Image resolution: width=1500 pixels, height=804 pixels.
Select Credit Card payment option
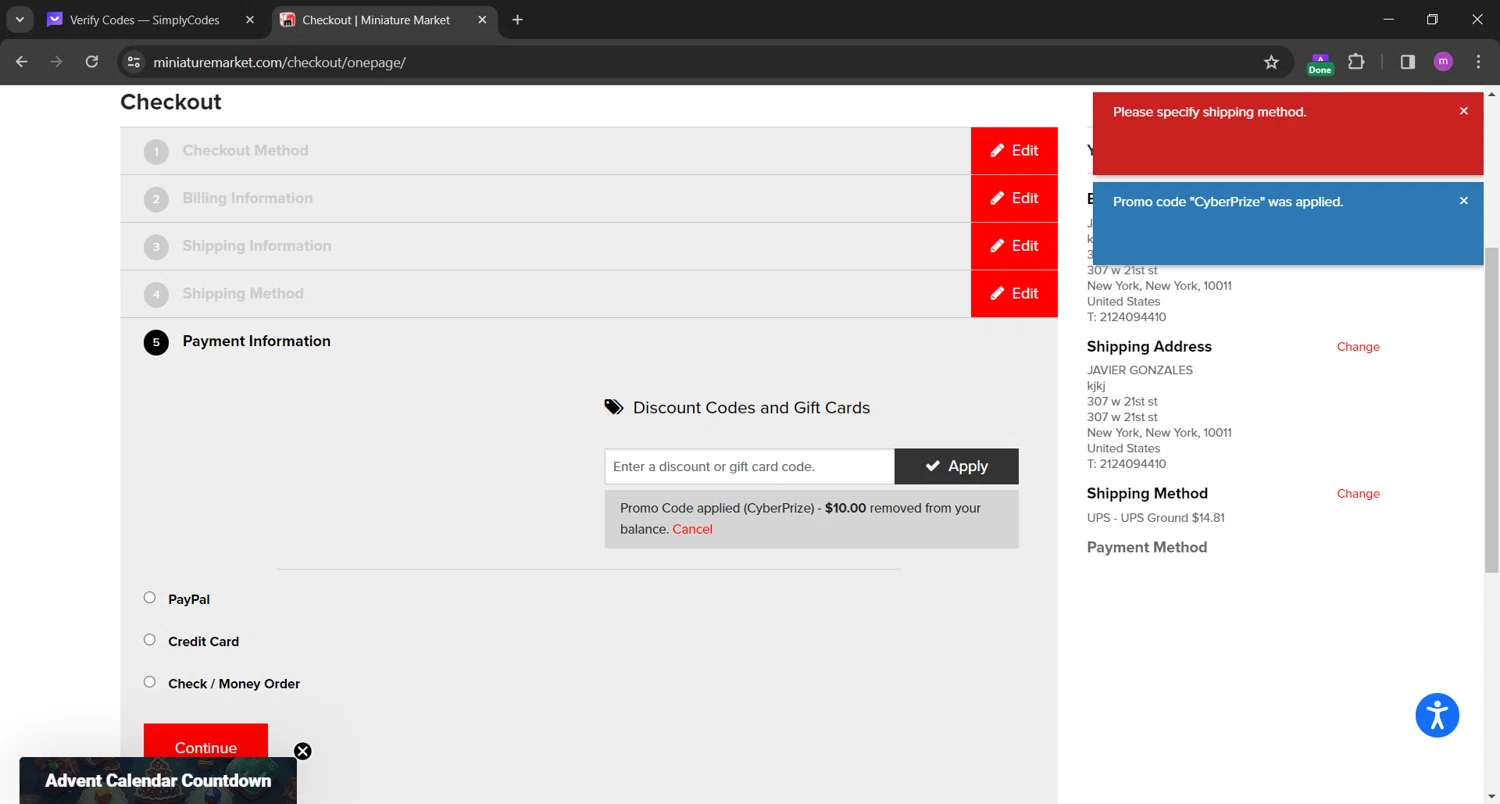[x=149, y=640]
